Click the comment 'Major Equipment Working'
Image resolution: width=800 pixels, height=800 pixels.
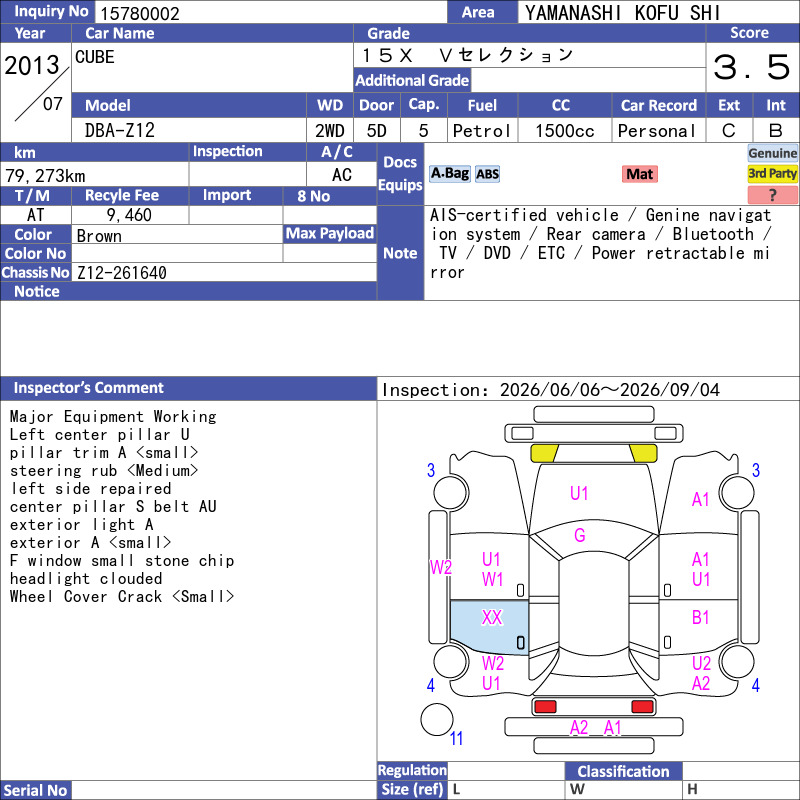coord(113,417)
